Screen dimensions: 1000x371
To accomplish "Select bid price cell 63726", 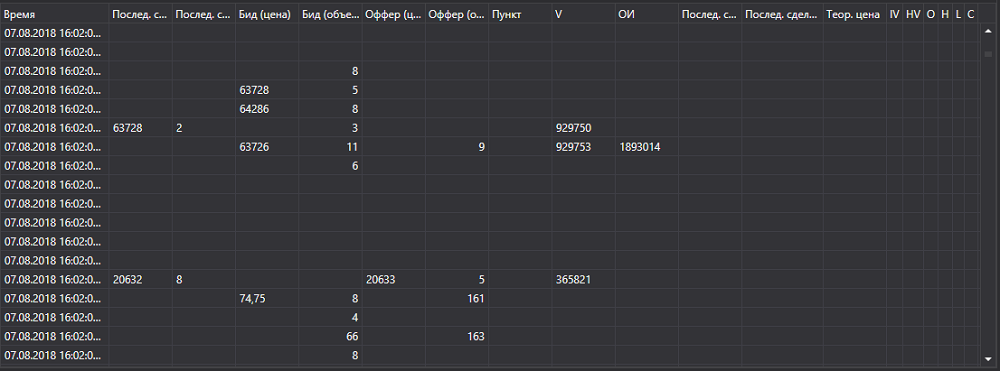I will click(267, 147).
